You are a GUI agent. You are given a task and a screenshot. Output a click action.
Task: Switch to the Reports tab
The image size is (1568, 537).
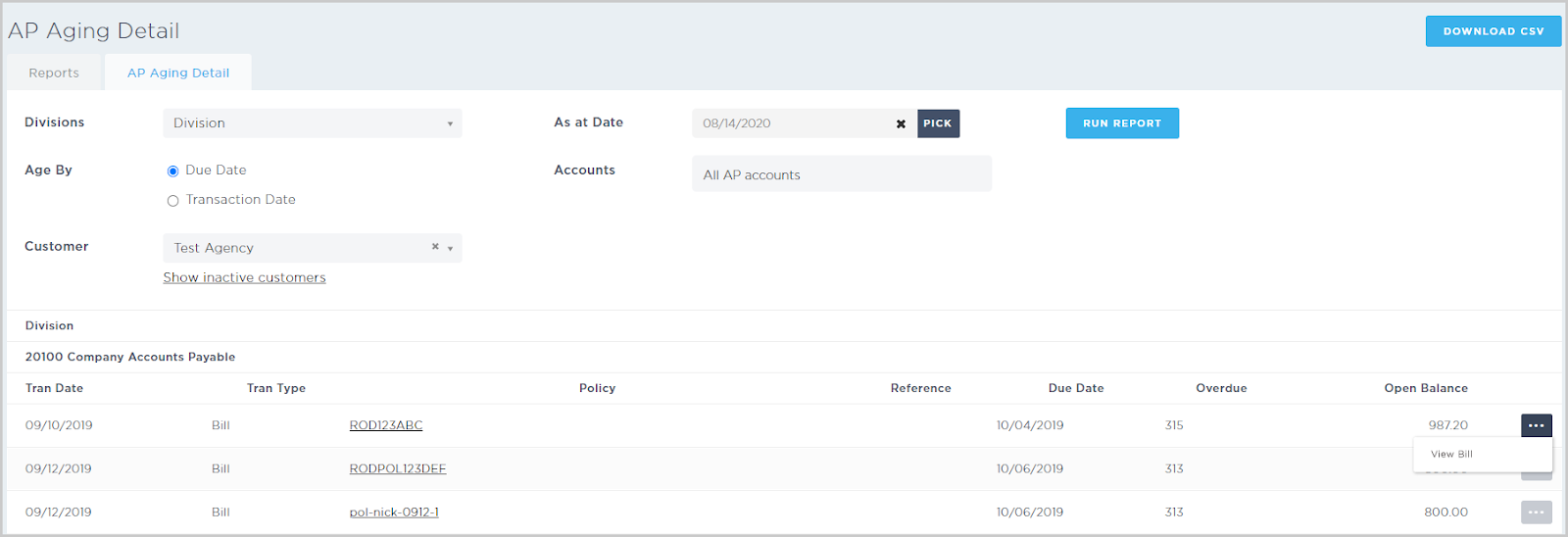(x=54, y=73)
